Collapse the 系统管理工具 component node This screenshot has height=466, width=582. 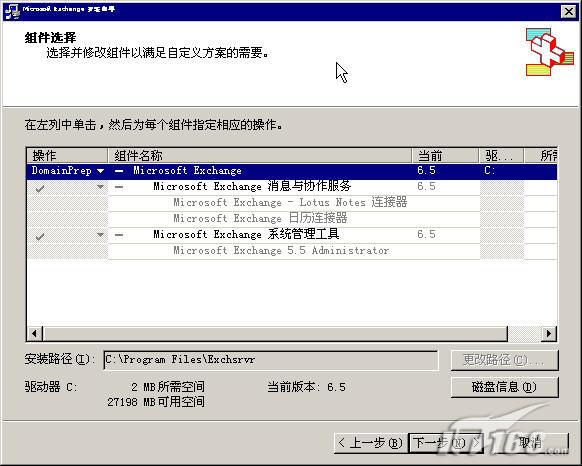[x=119, y=235]
